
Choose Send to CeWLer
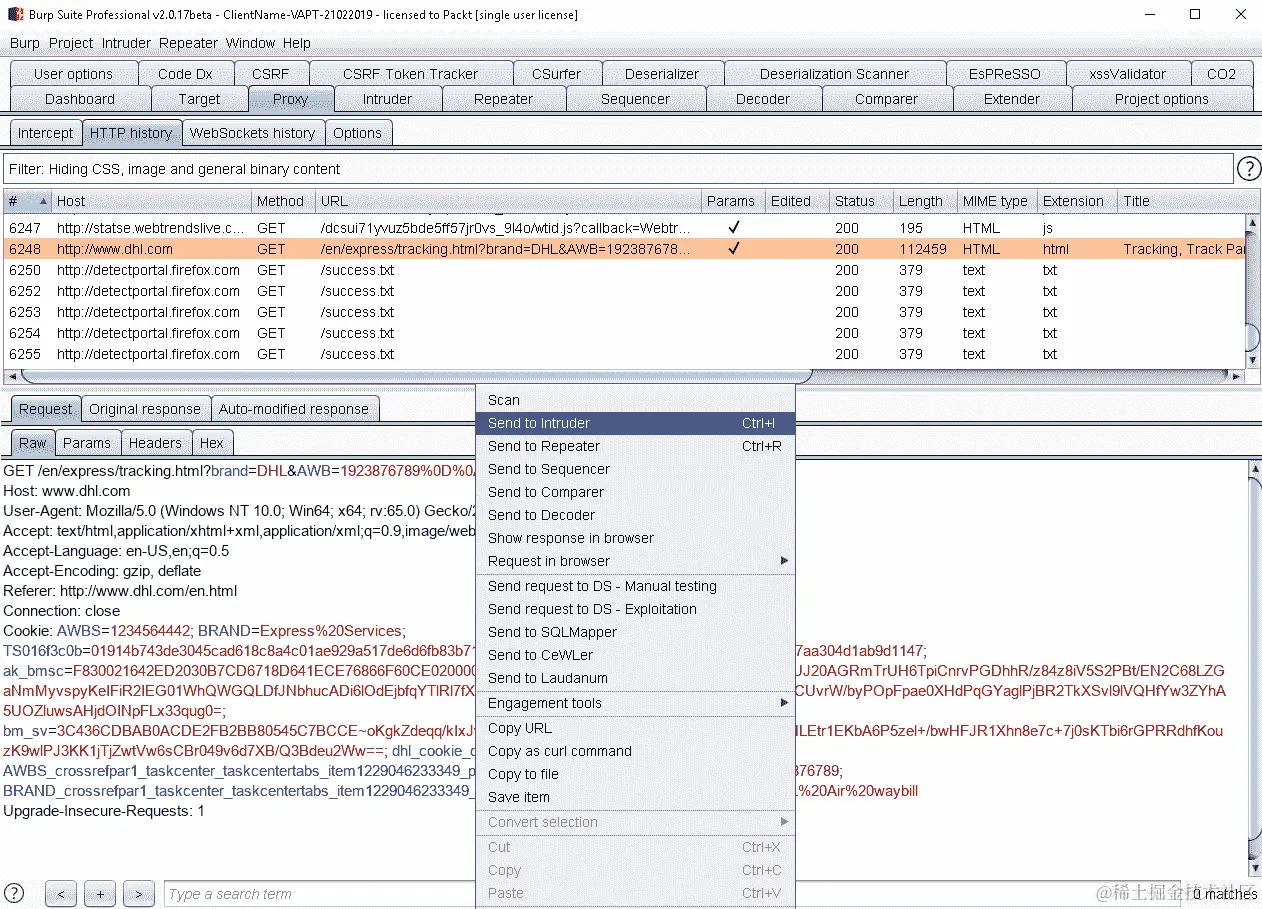(x=635, y=655)
